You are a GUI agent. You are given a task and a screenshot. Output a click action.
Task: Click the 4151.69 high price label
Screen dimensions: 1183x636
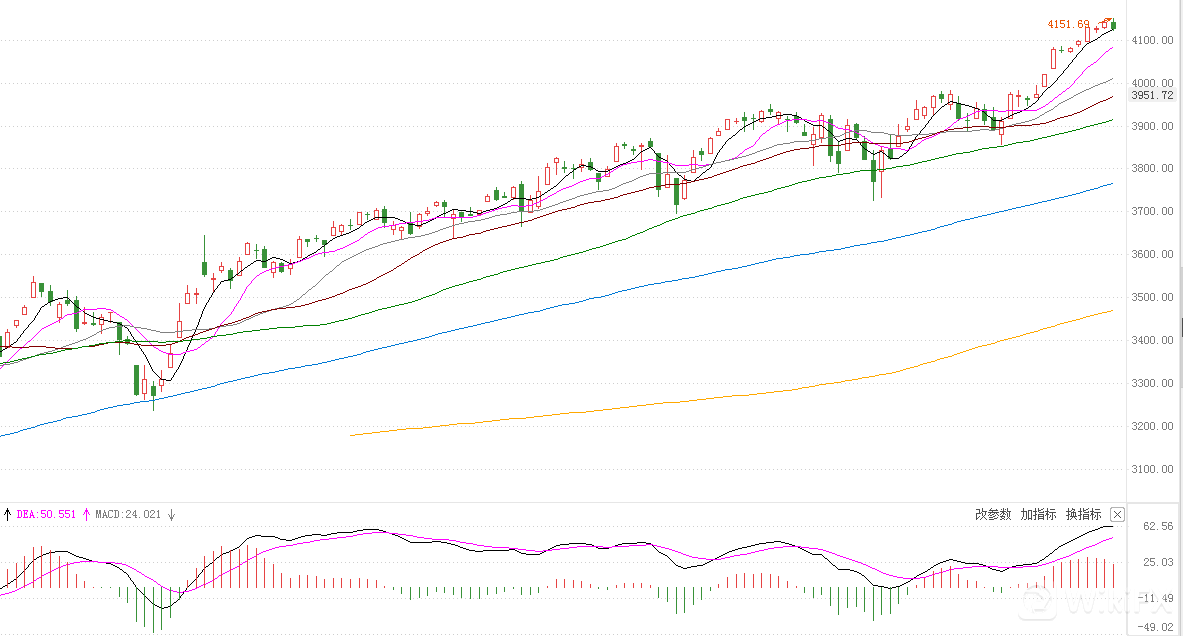(1068, 24)
